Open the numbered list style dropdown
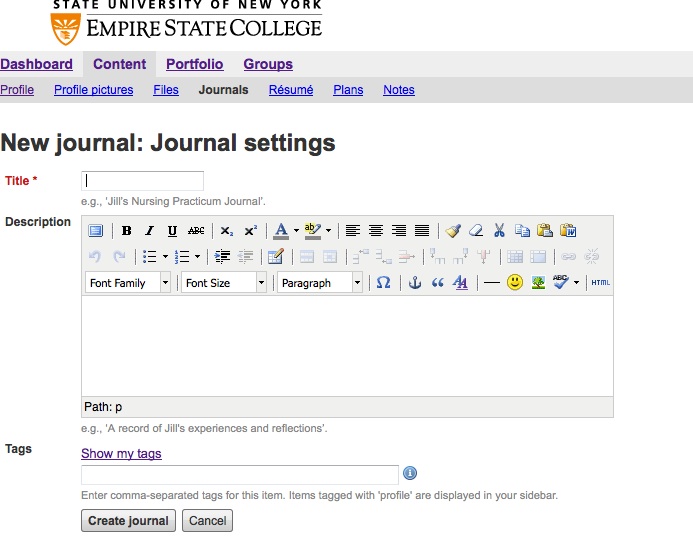The height and width of the screenshot is (543, 693). [x=198, y=257]
